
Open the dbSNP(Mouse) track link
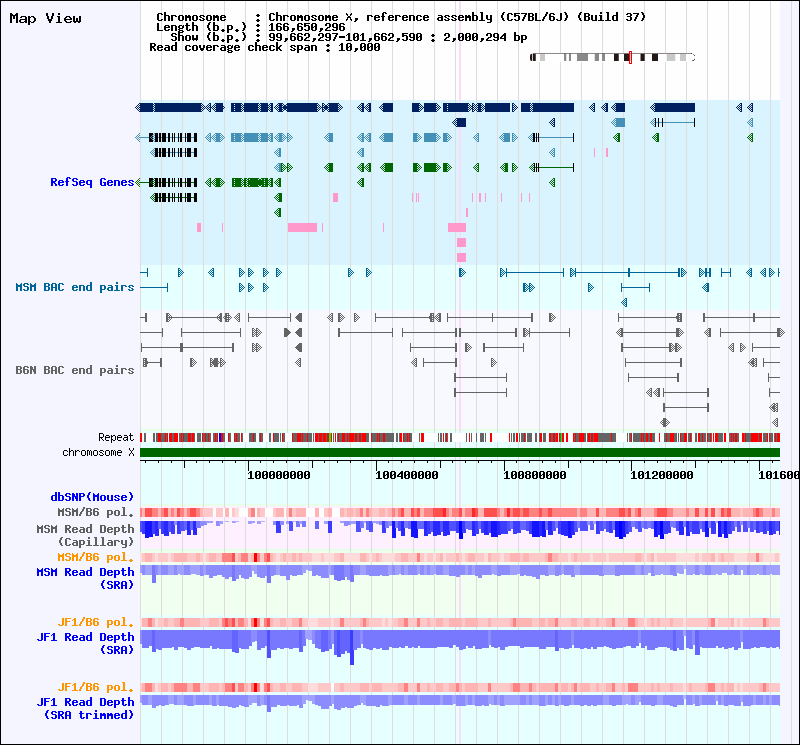click(92, 497)
